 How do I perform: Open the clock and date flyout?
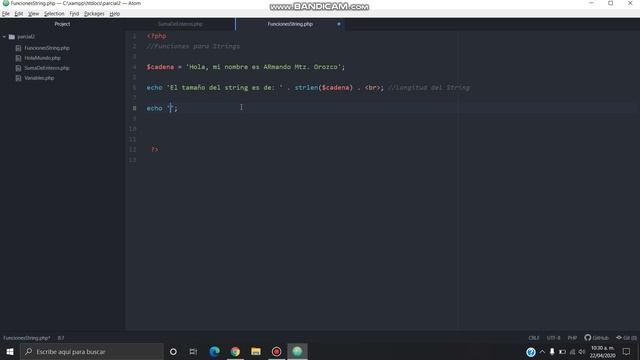tap(602, 352)
